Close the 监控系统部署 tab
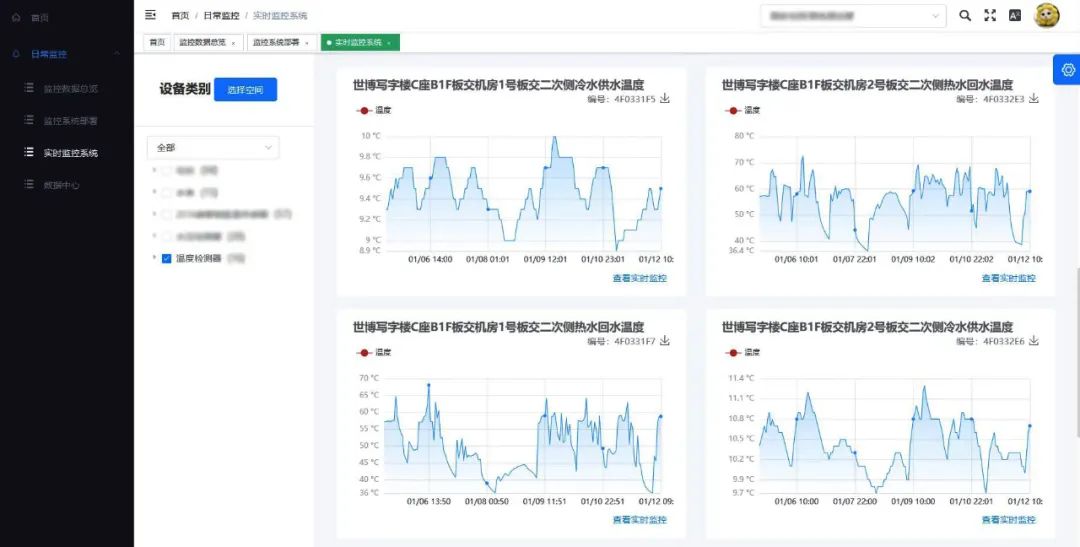The image size is (1080, 547). pyautogui.click(x=307, y=43)
